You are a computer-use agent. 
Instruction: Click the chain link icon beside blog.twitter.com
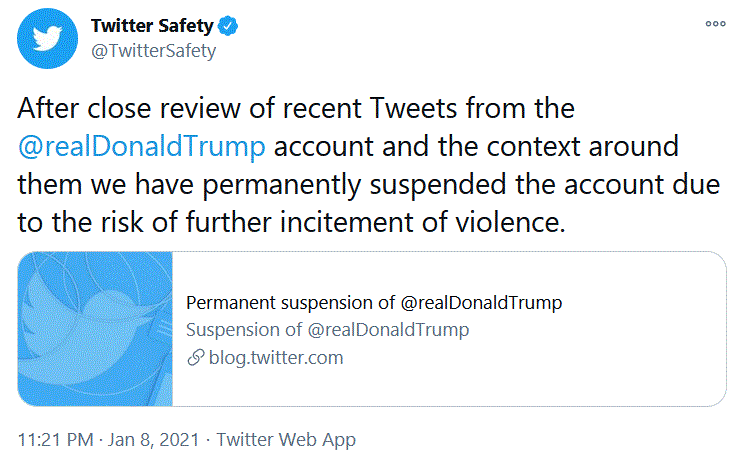point(196,357)
